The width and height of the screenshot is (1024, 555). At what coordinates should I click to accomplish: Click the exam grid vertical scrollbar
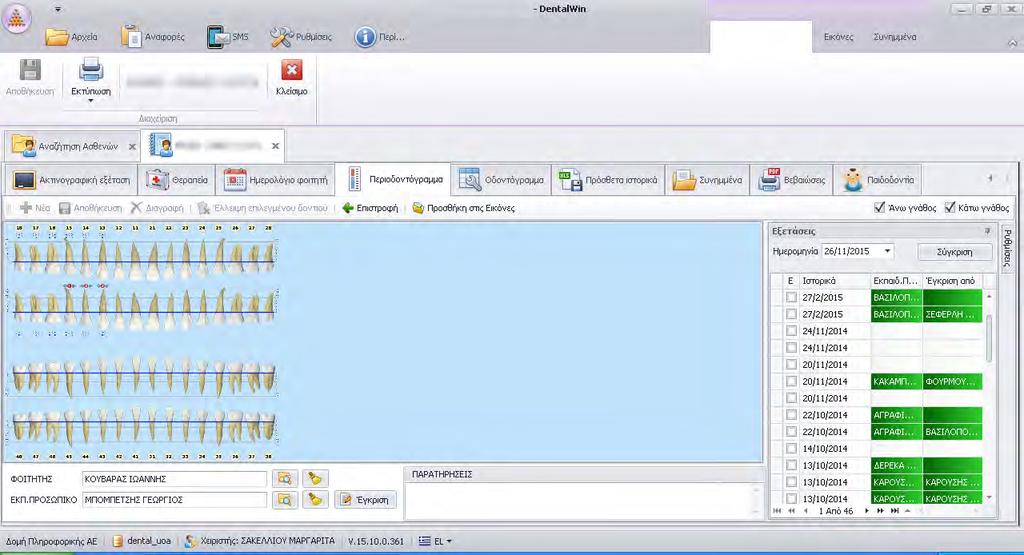coord(989,340)
